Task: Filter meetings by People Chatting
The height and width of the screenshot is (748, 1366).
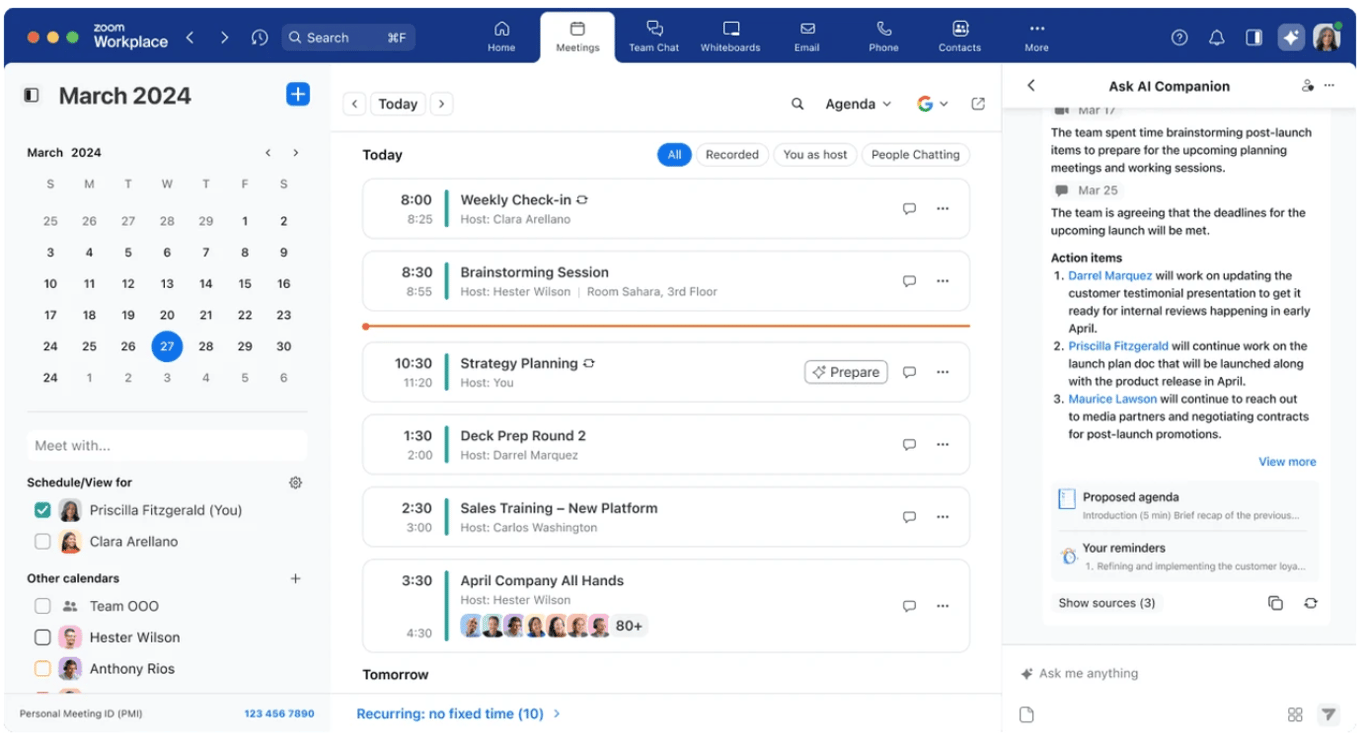Action: click(915, 155)
